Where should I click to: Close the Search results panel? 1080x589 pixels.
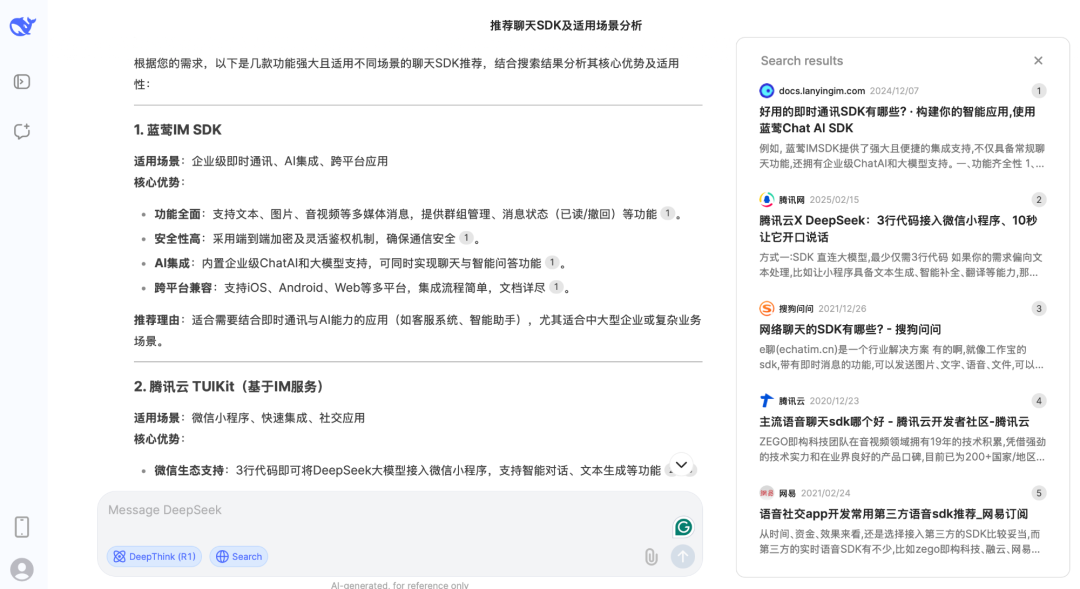1038,61
